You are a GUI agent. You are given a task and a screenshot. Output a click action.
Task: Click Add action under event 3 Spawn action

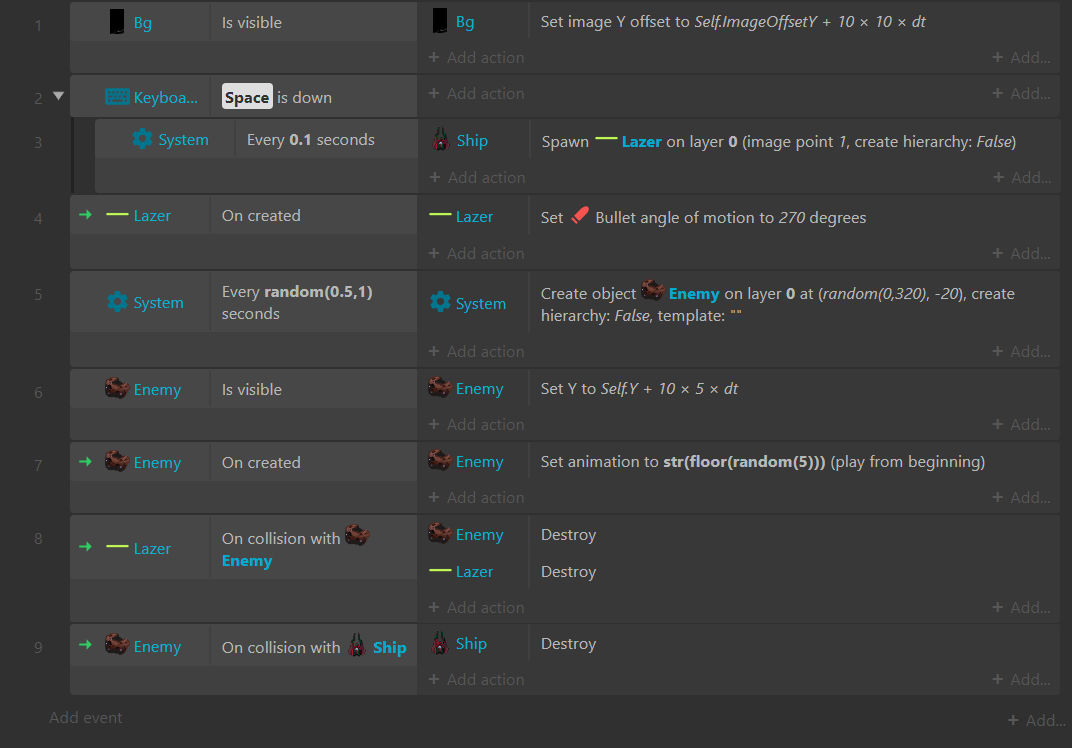point(477,178)
